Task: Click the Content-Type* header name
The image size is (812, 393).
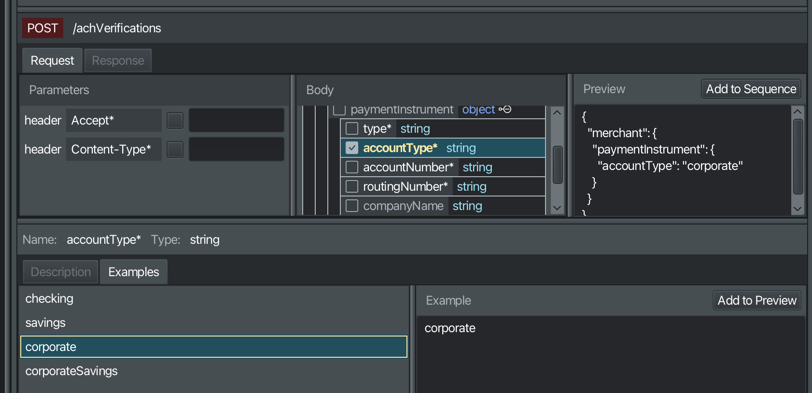Action: [113, 150]
